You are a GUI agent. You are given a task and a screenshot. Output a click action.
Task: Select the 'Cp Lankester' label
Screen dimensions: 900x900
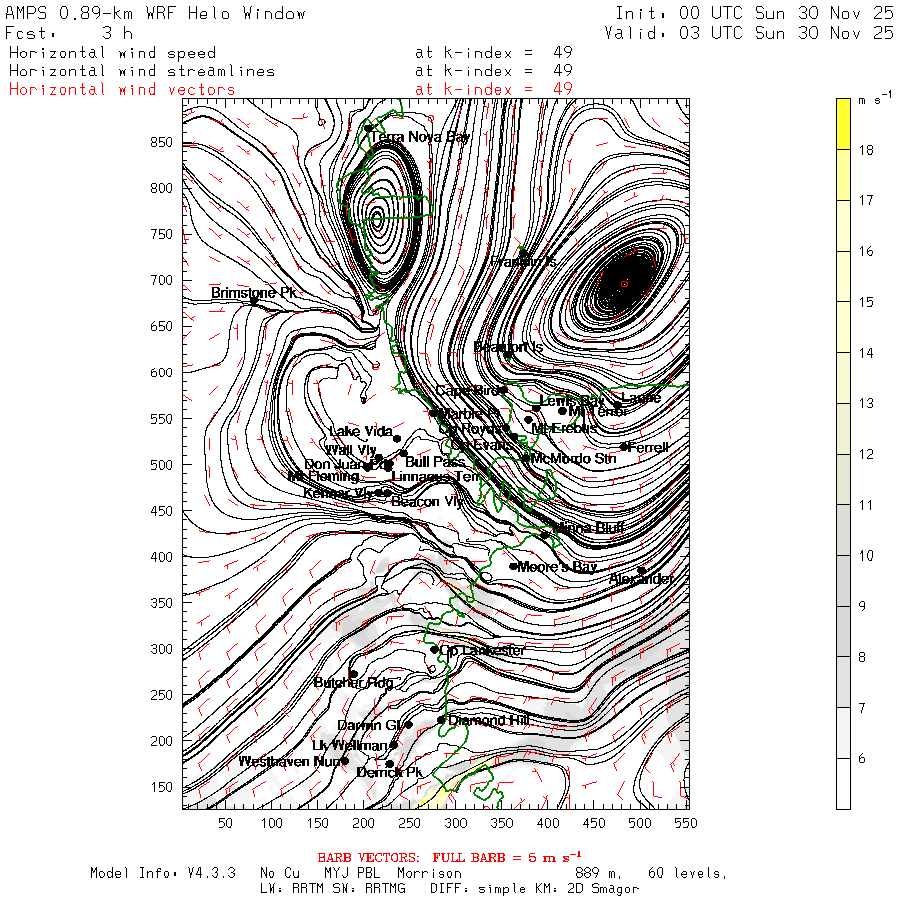coord(482,650)
